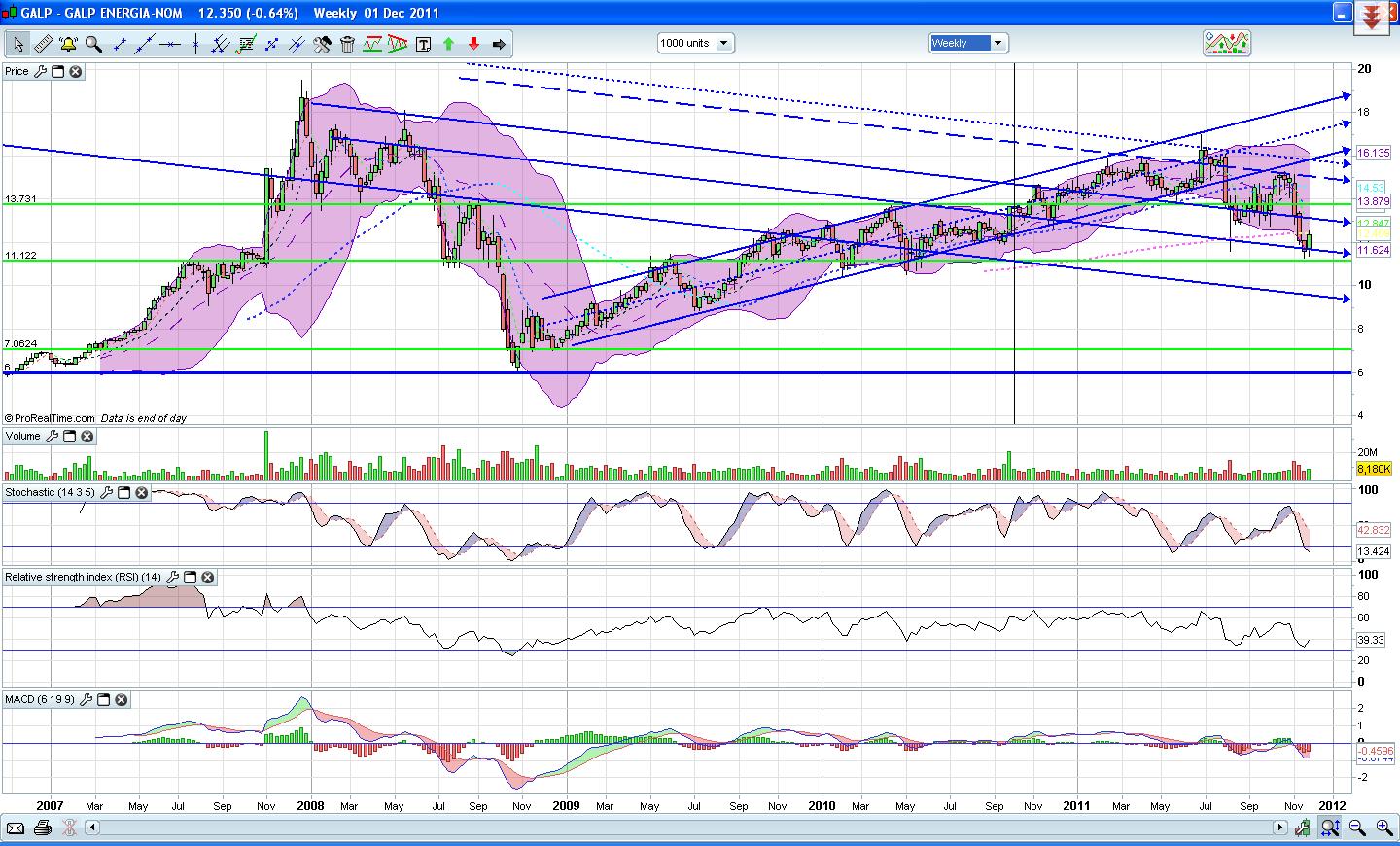Select the support resistance pattern tool
This screenshot has width=1400, height=846.
click(x=372, y=44)
